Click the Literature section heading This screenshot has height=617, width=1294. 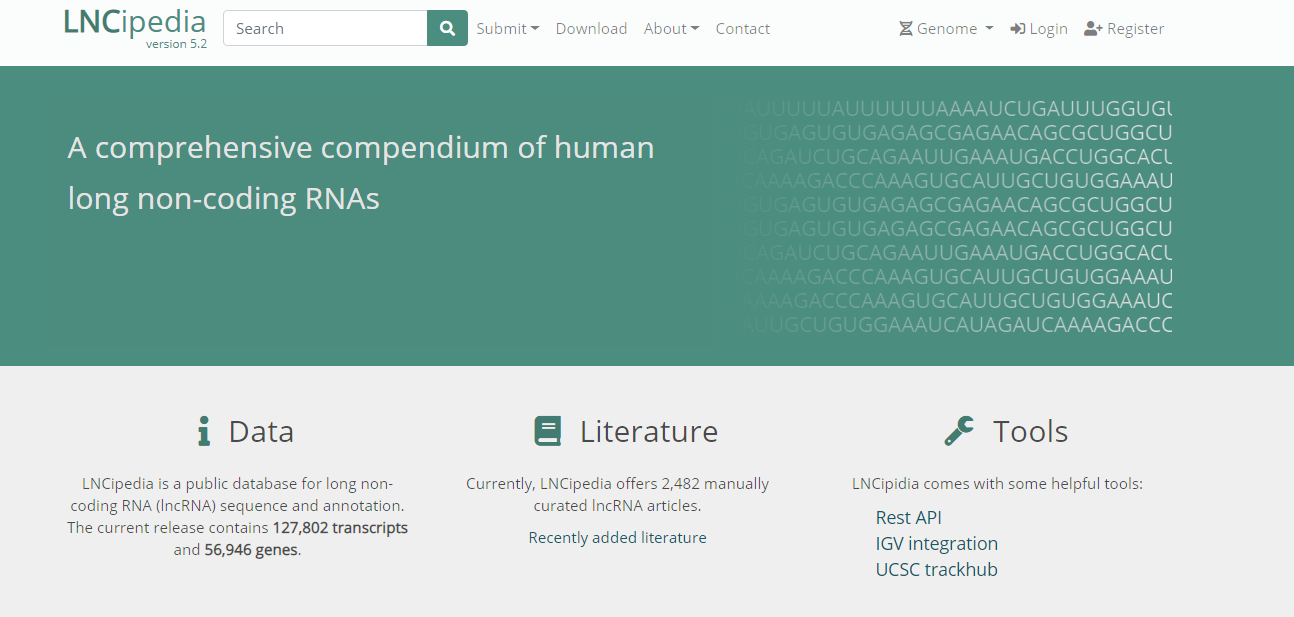(x=649, y=431)
